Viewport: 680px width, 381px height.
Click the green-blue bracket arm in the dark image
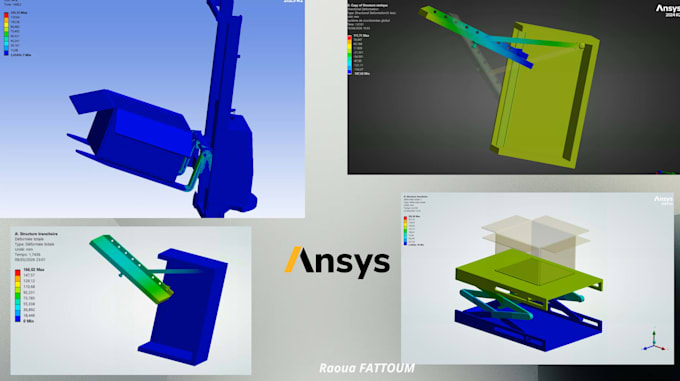(x=476, y=37)
